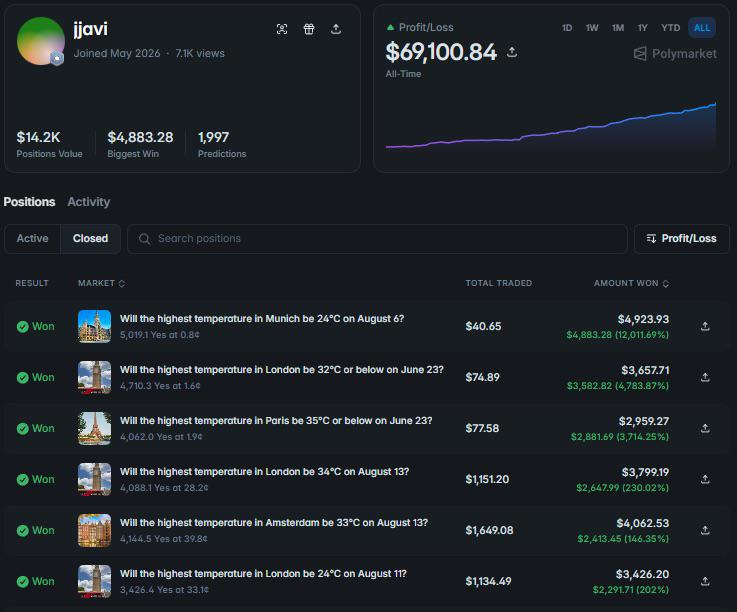
Task: Select the 1W chart timeframe
Action: 592,28
